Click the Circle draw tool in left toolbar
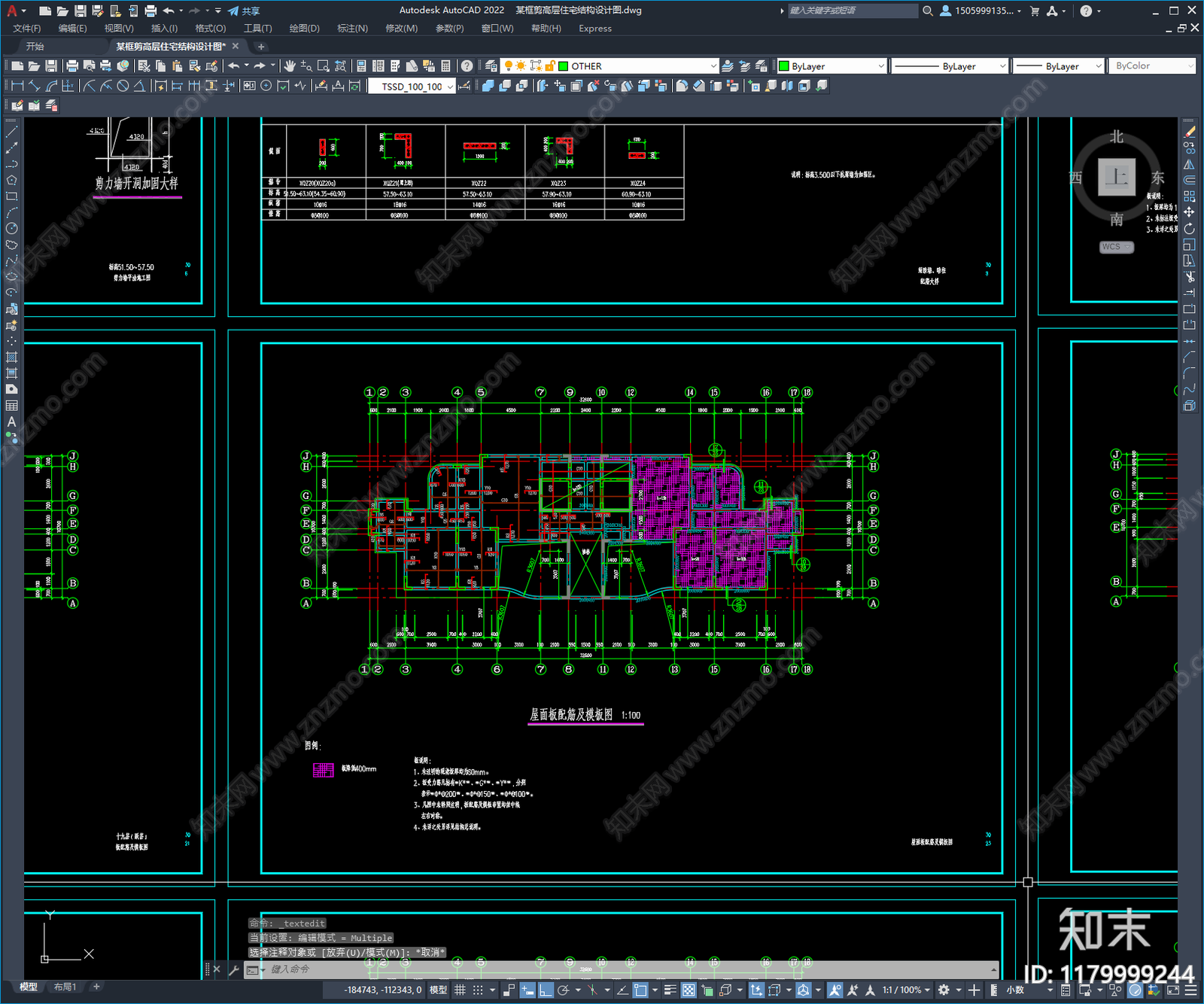Viewport: 1204px width, 1004px height. pyautogui.click(x=11, y=228)
